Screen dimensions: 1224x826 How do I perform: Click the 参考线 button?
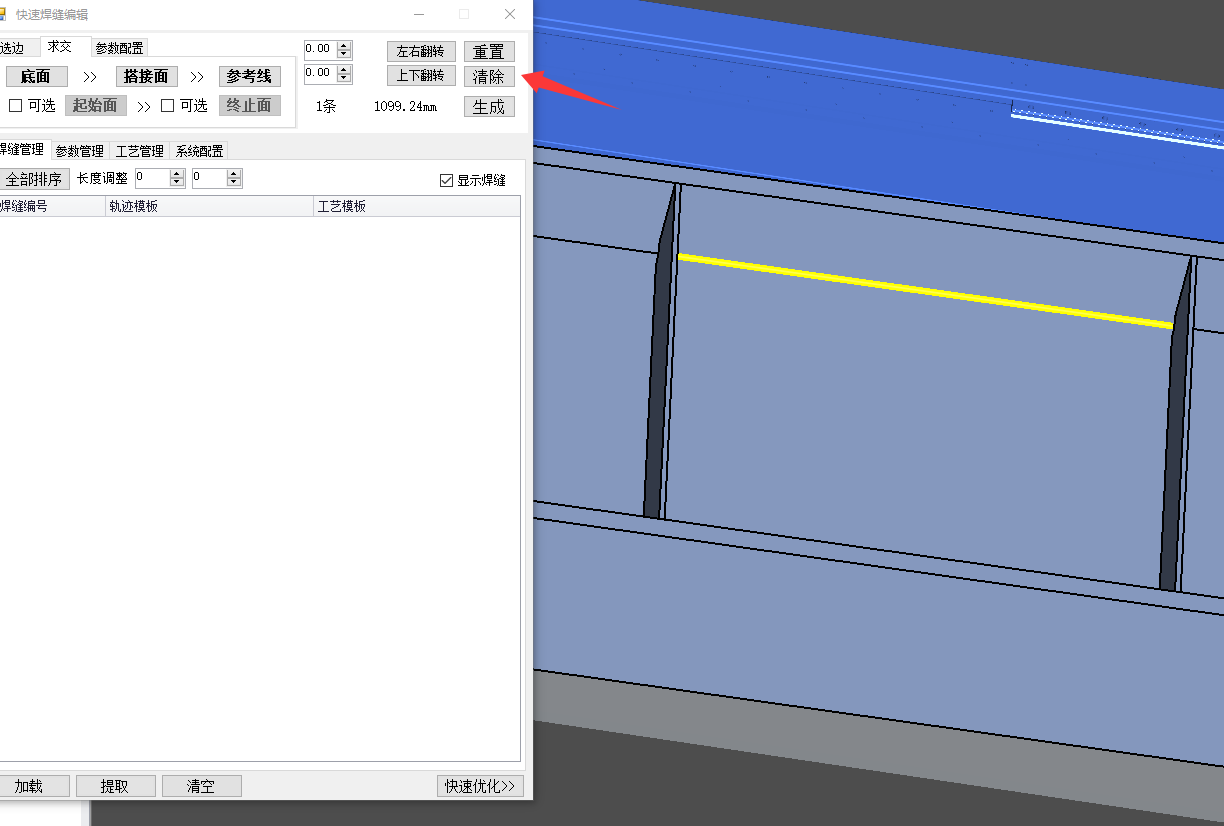click(x=249, y=76)
